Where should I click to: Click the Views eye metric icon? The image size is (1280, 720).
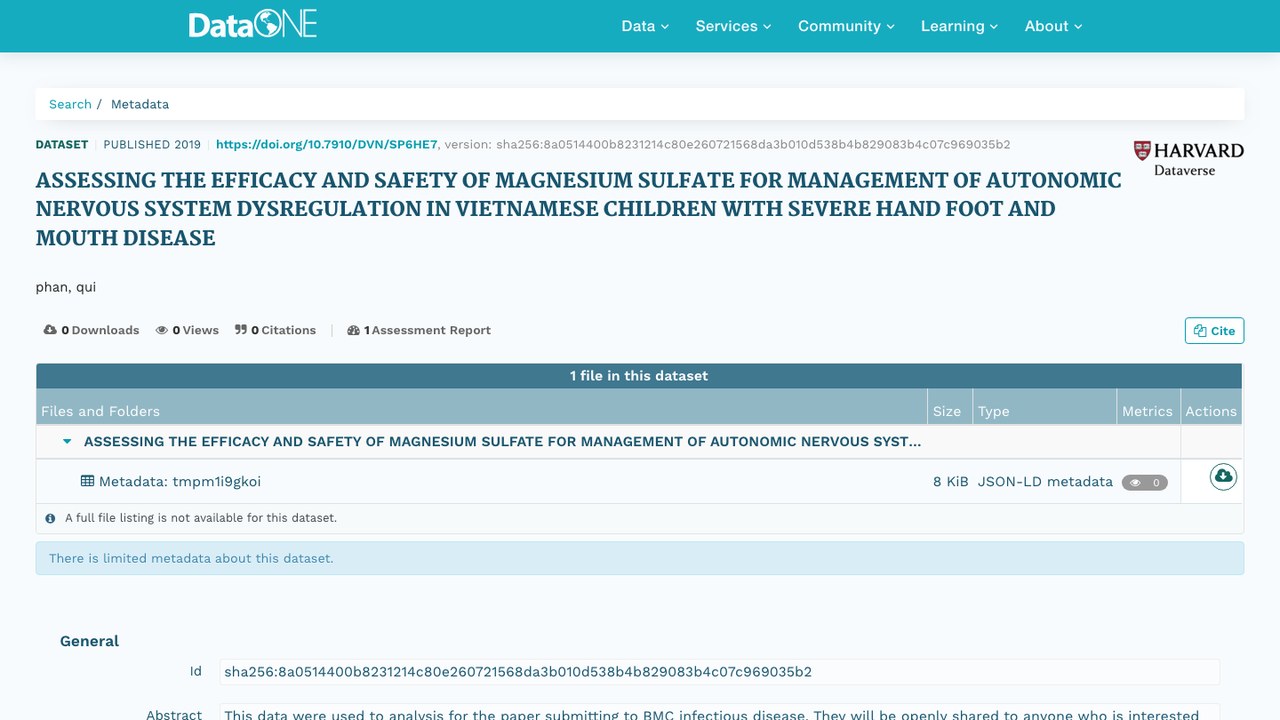coord(162,330)
